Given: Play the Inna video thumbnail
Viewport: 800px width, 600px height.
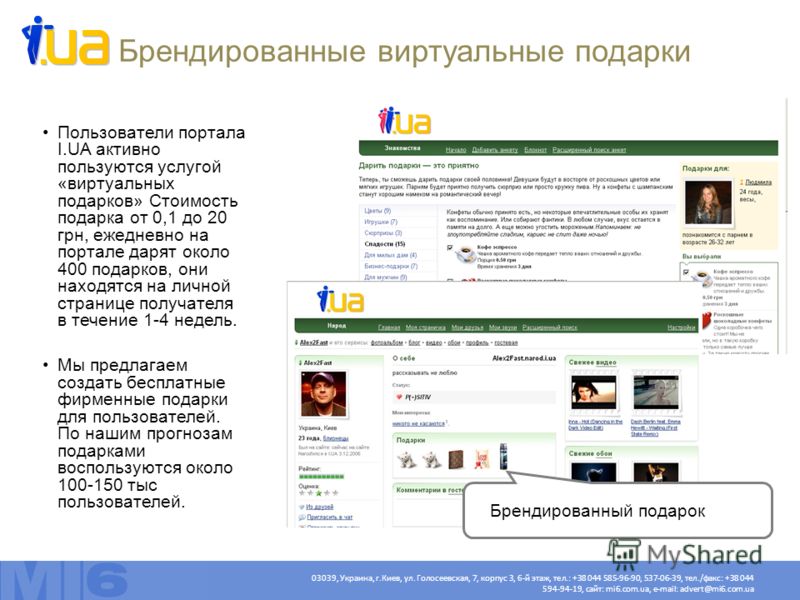Looking at the screenshot, I should tap(594, 392).
